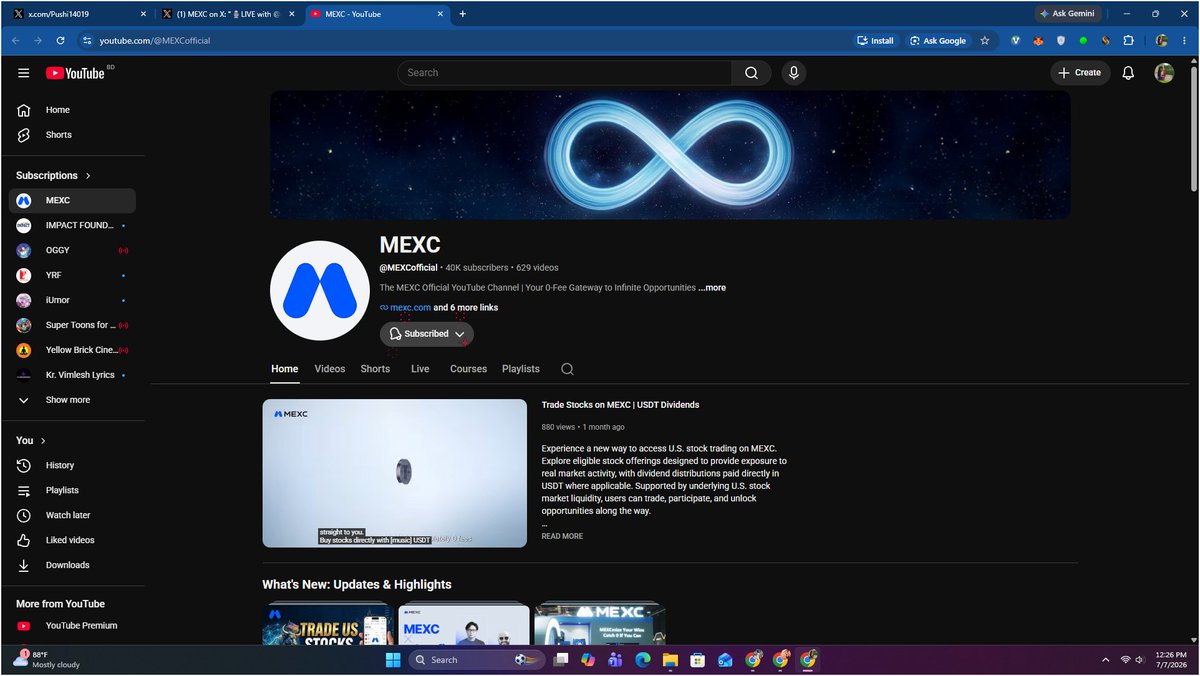Select the MEXC subscription in sidebar
The width and height of the screenshot is (1200, 676).
coord(72,200)
